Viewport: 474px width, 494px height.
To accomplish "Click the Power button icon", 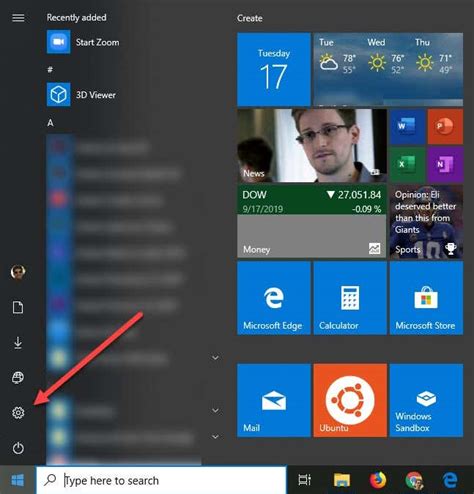I will click(18, 448).
